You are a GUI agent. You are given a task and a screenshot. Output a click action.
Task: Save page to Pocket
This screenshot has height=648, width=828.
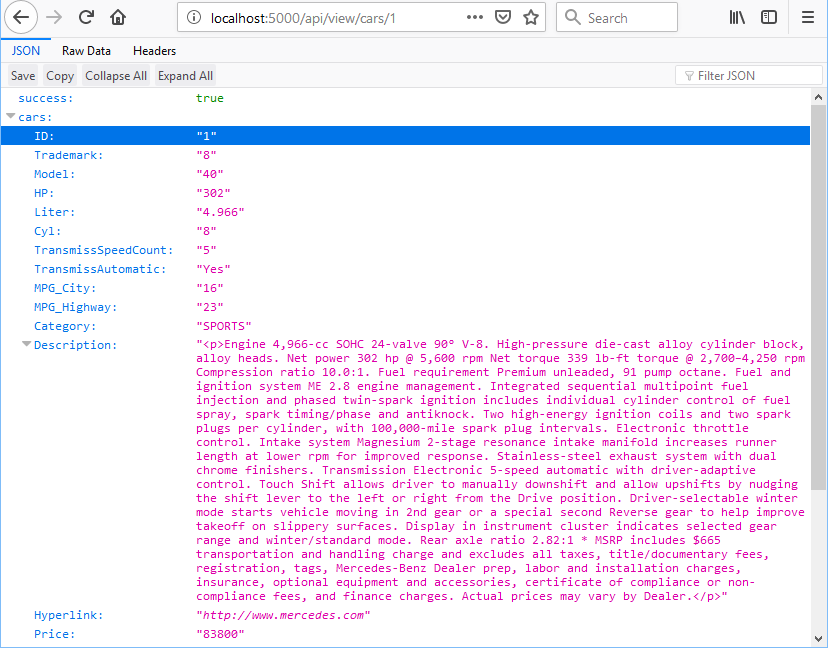pos(503,17)
